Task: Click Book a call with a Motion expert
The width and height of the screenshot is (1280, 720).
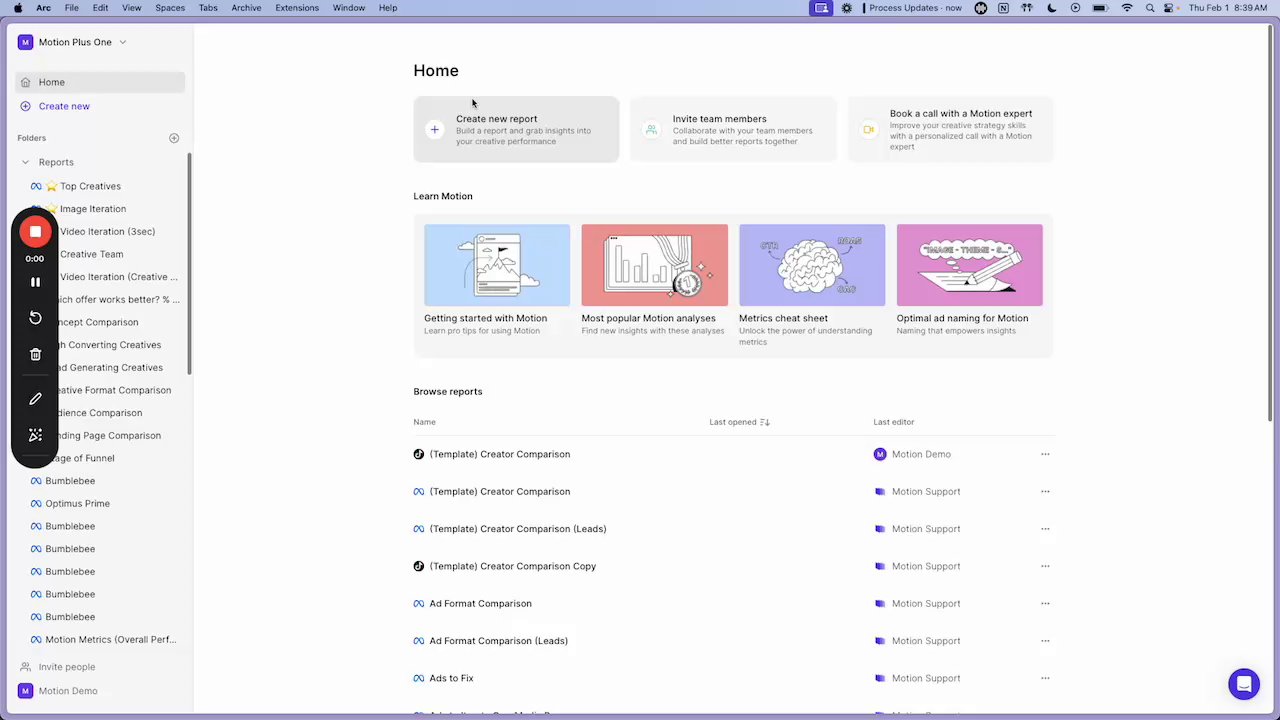Action: click(950, 129)
